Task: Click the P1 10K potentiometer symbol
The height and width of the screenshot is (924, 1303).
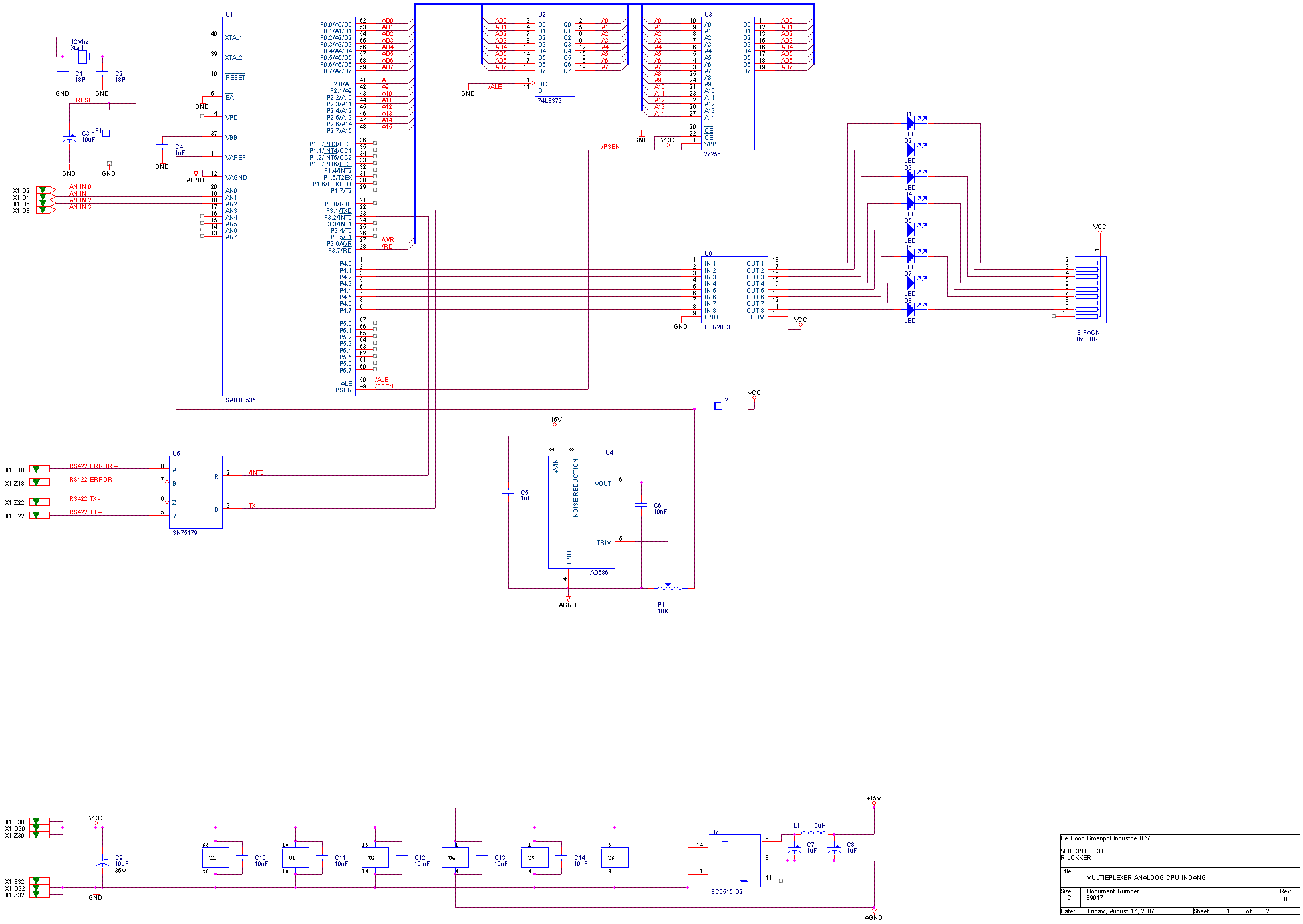Action: click(668, 587)
